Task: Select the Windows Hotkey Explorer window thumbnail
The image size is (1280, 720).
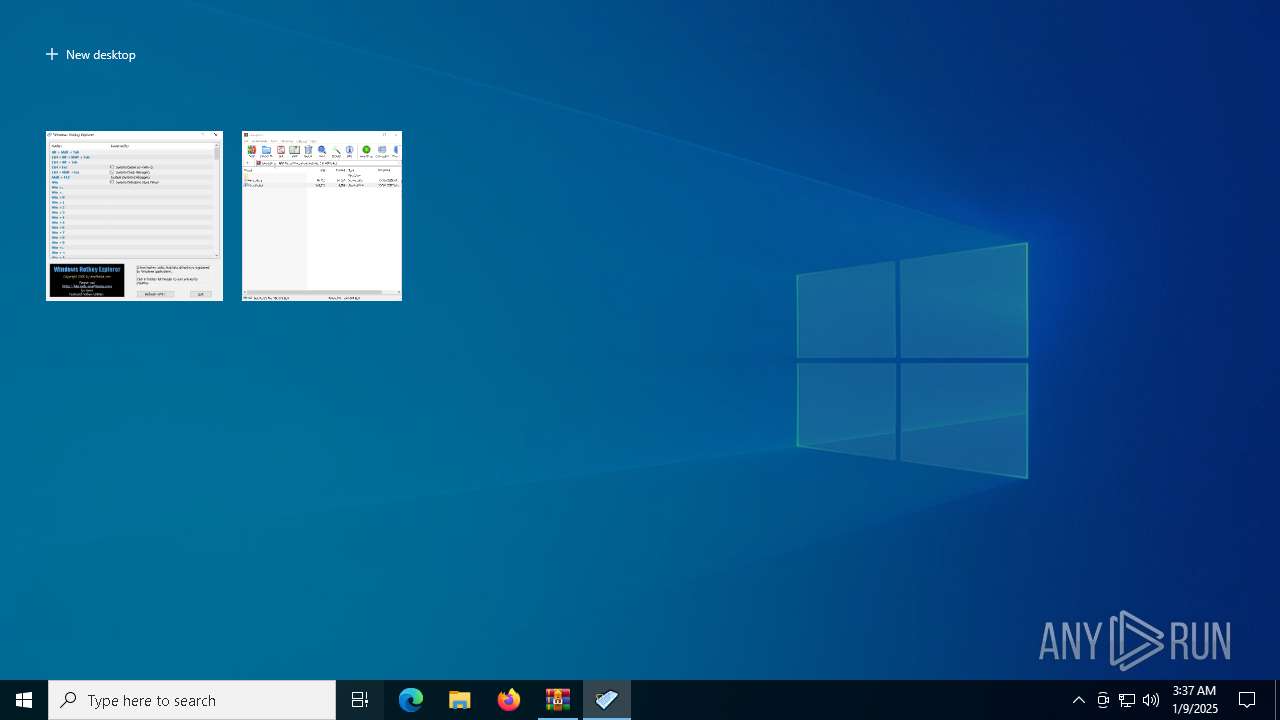Action: click(x=134, y=215)
